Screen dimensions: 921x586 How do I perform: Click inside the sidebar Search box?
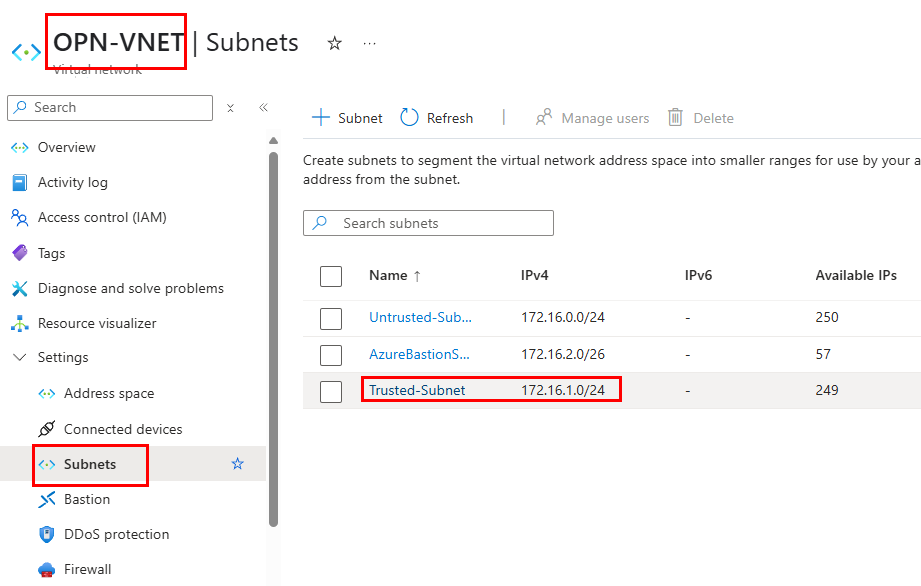pyautogui.click(x=110, y=108)
